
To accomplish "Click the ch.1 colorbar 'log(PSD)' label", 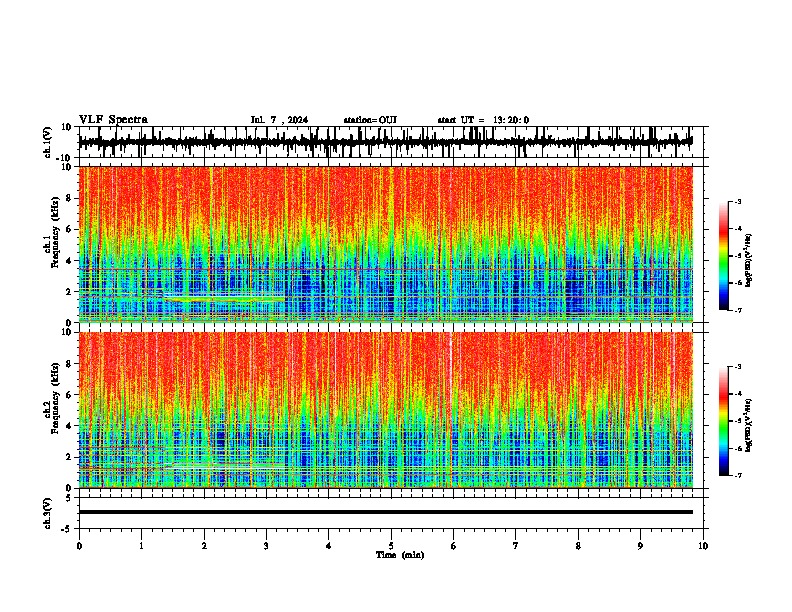I will 749,260.
